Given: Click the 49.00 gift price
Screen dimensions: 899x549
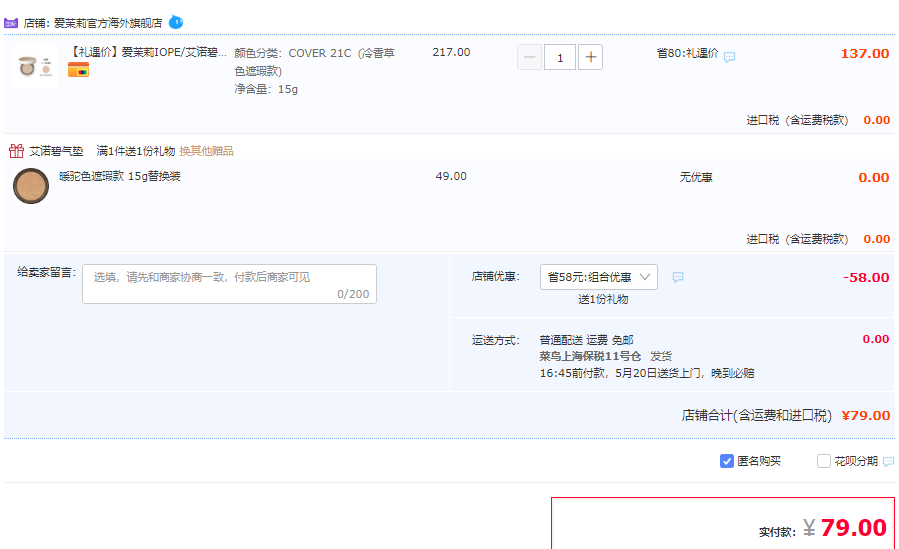Looking at the screenshot, I should 451,177.
